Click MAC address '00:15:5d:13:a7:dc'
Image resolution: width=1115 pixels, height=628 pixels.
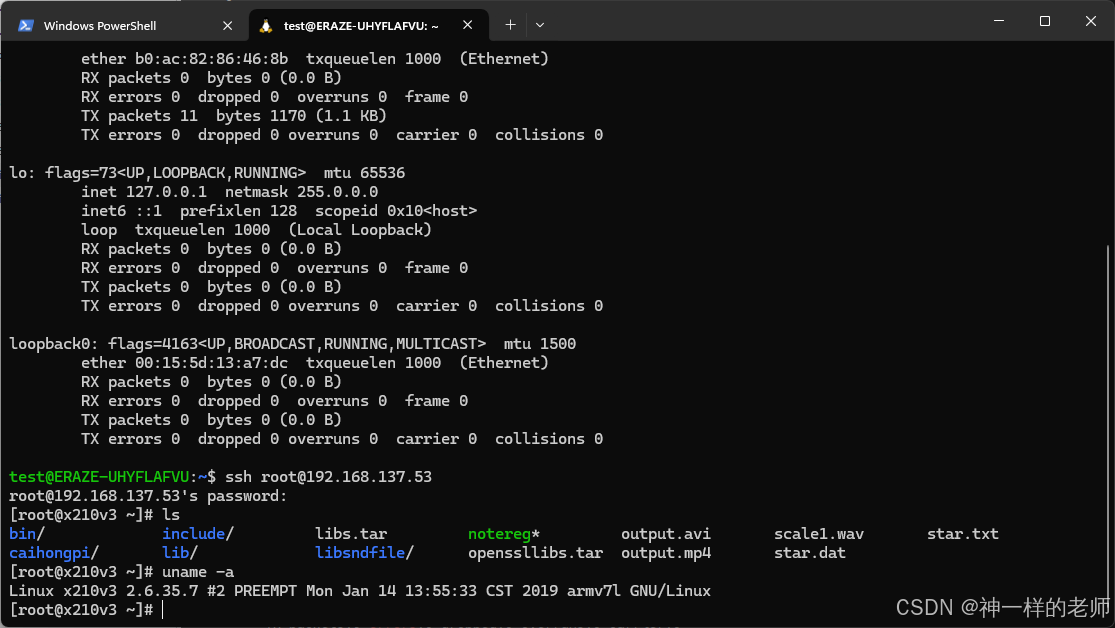point(211,363)
